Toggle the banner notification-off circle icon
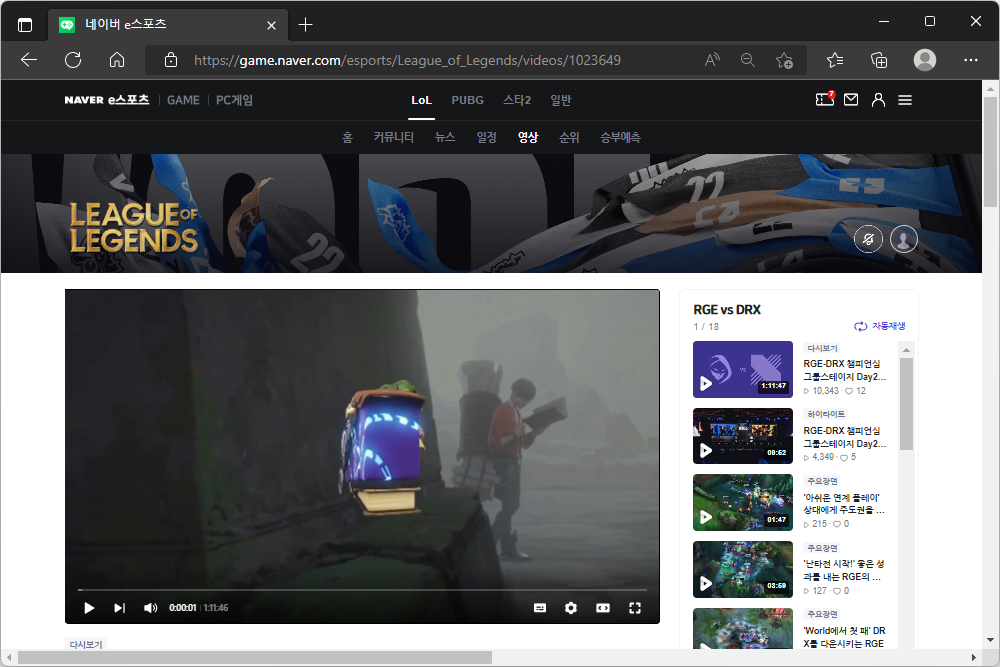 [x=868, y=240]
